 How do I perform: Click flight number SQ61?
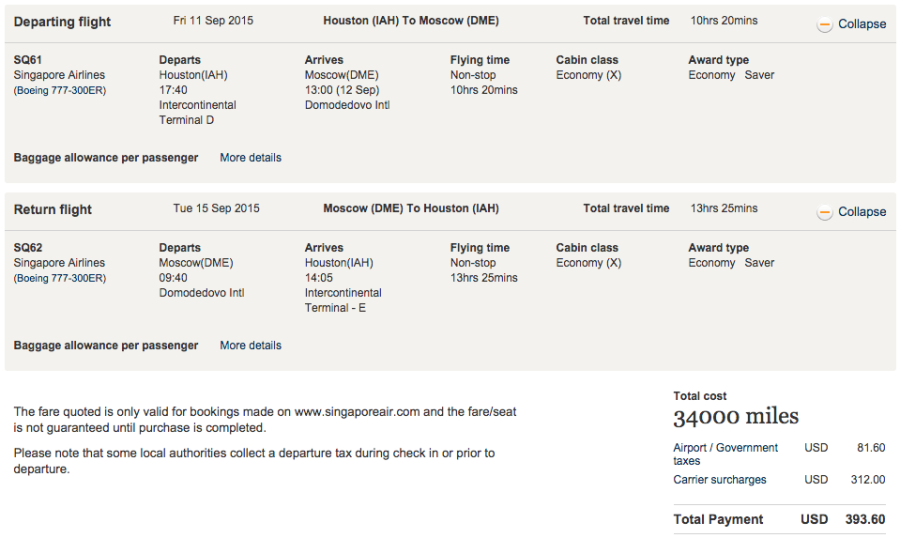[x=28, y=60]
